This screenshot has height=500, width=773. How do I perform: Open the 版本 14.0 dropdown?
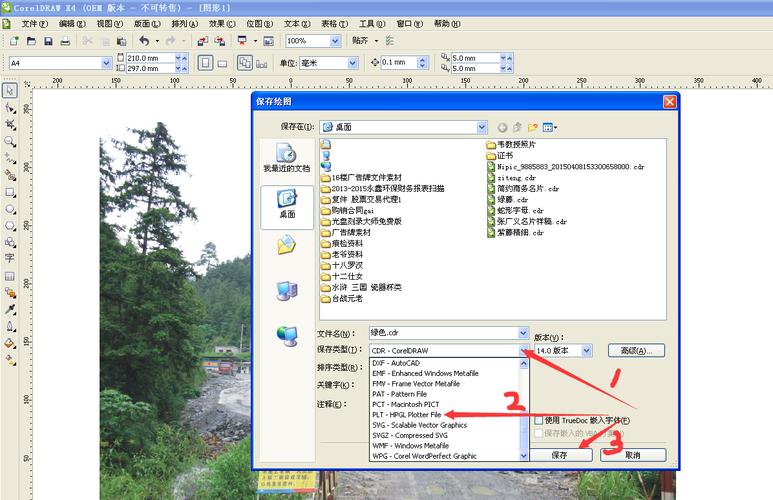coord(587,350)
